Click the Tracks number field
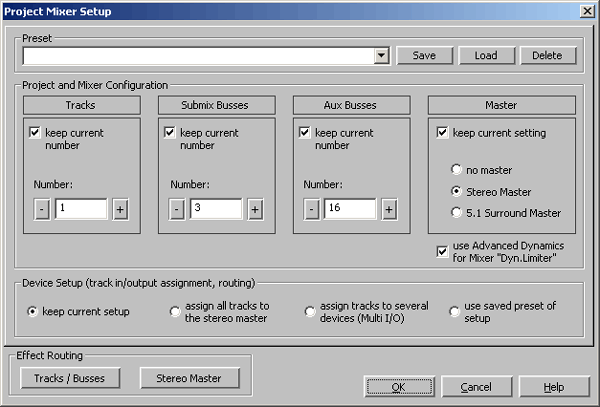600x407 pixels. click(x=81, y=209)
